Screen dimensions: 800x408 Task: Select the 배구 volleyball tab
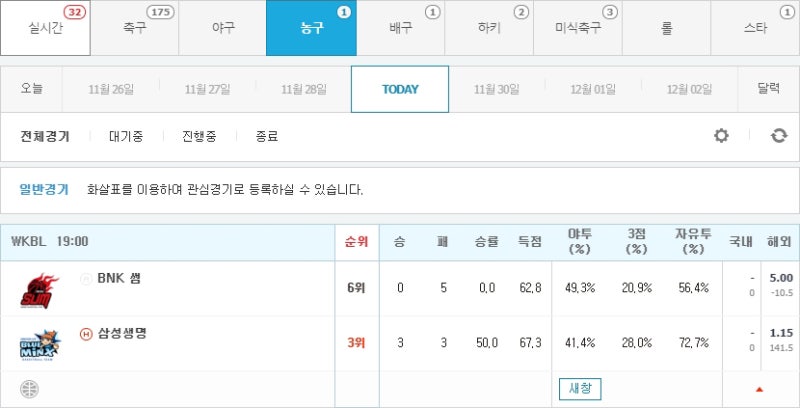[400, 28]
